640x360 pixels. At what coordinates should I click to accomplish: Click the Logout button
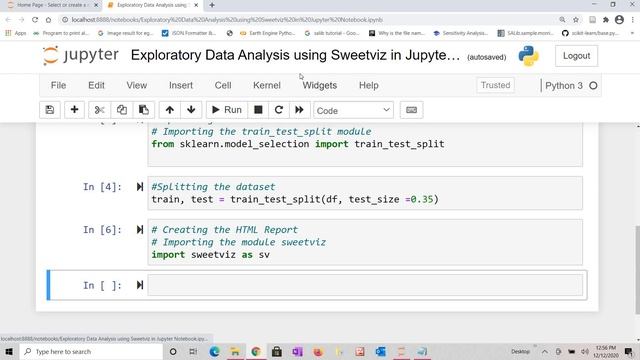(x=576, y=56)
